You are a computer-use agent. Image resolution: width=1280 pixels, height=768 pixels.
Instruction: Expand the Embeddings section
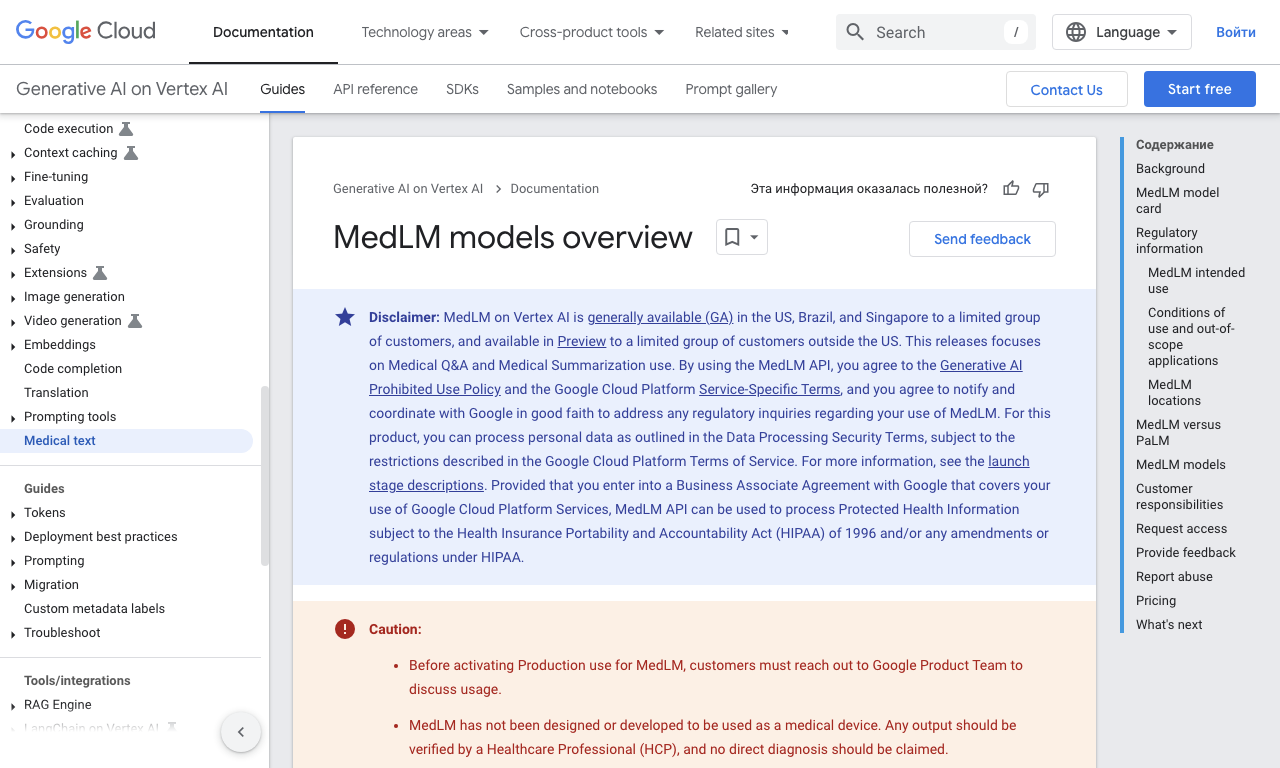13,346
